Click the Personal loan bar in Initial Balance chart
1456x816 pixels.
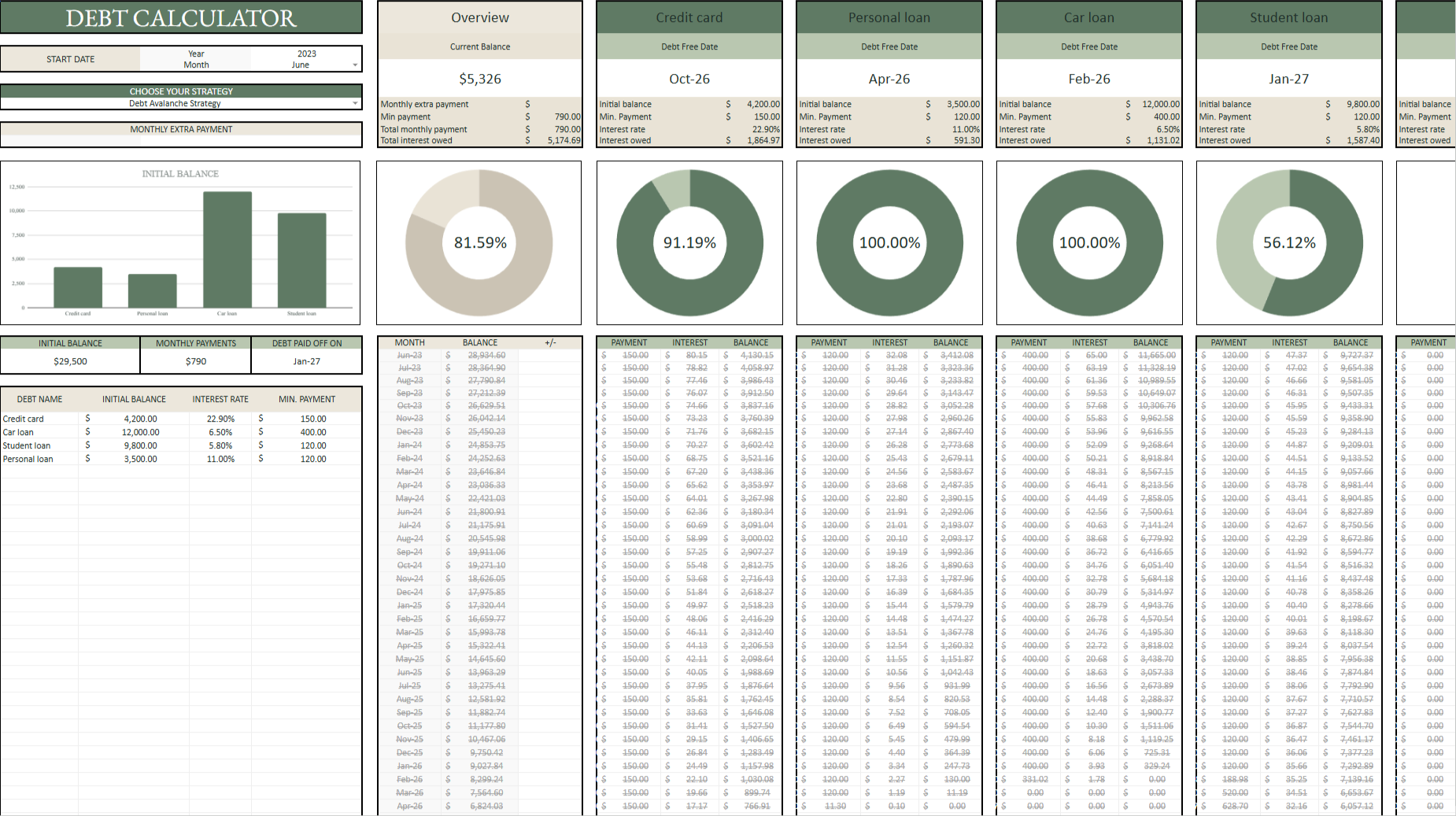point(153,291)
